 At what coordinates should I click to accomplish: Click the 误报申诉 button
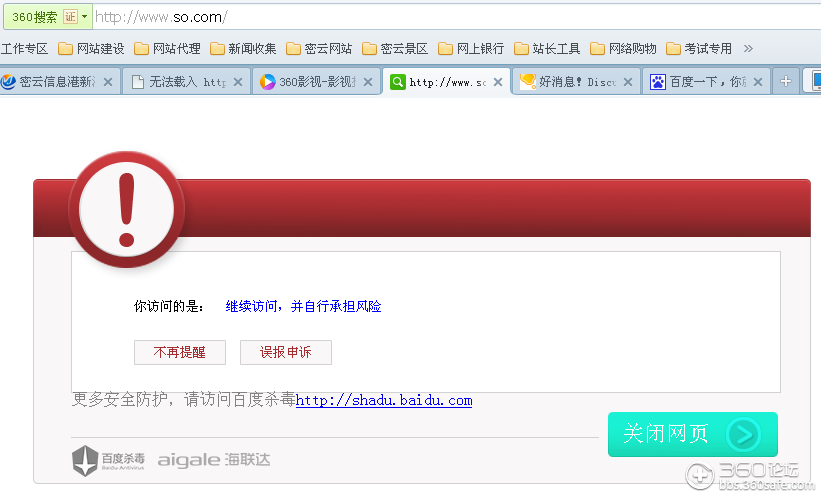click(286, 352)
